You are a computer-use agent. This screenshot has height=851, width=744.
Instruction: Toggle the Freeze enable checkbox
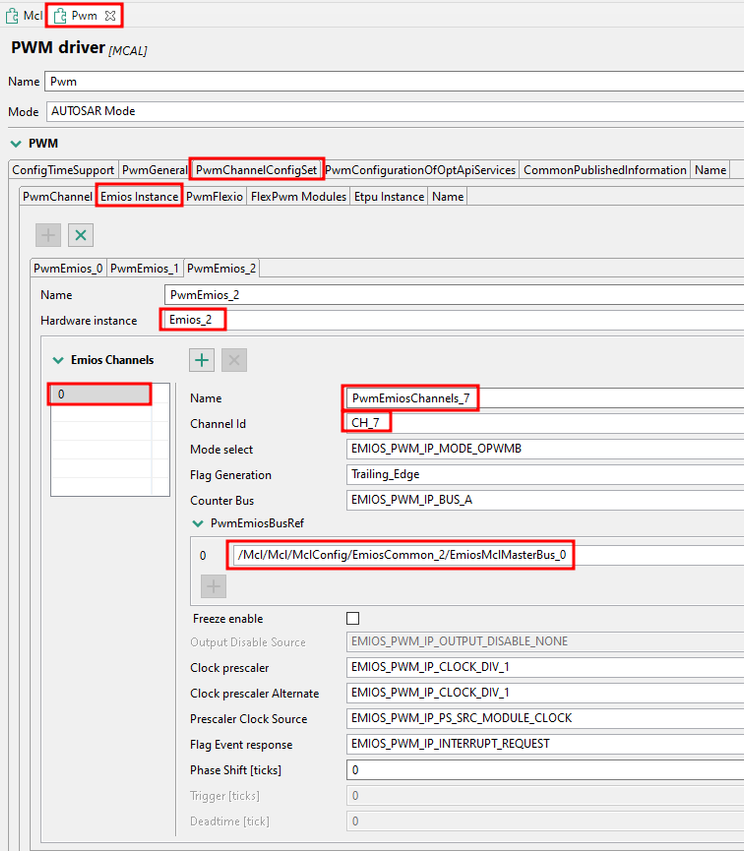click(353, 618)
